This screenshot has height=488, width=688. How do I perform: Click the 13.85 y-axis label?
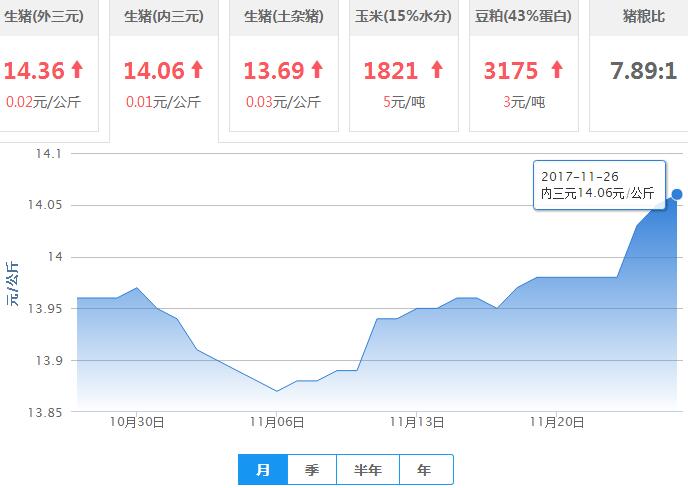point(45,412)
